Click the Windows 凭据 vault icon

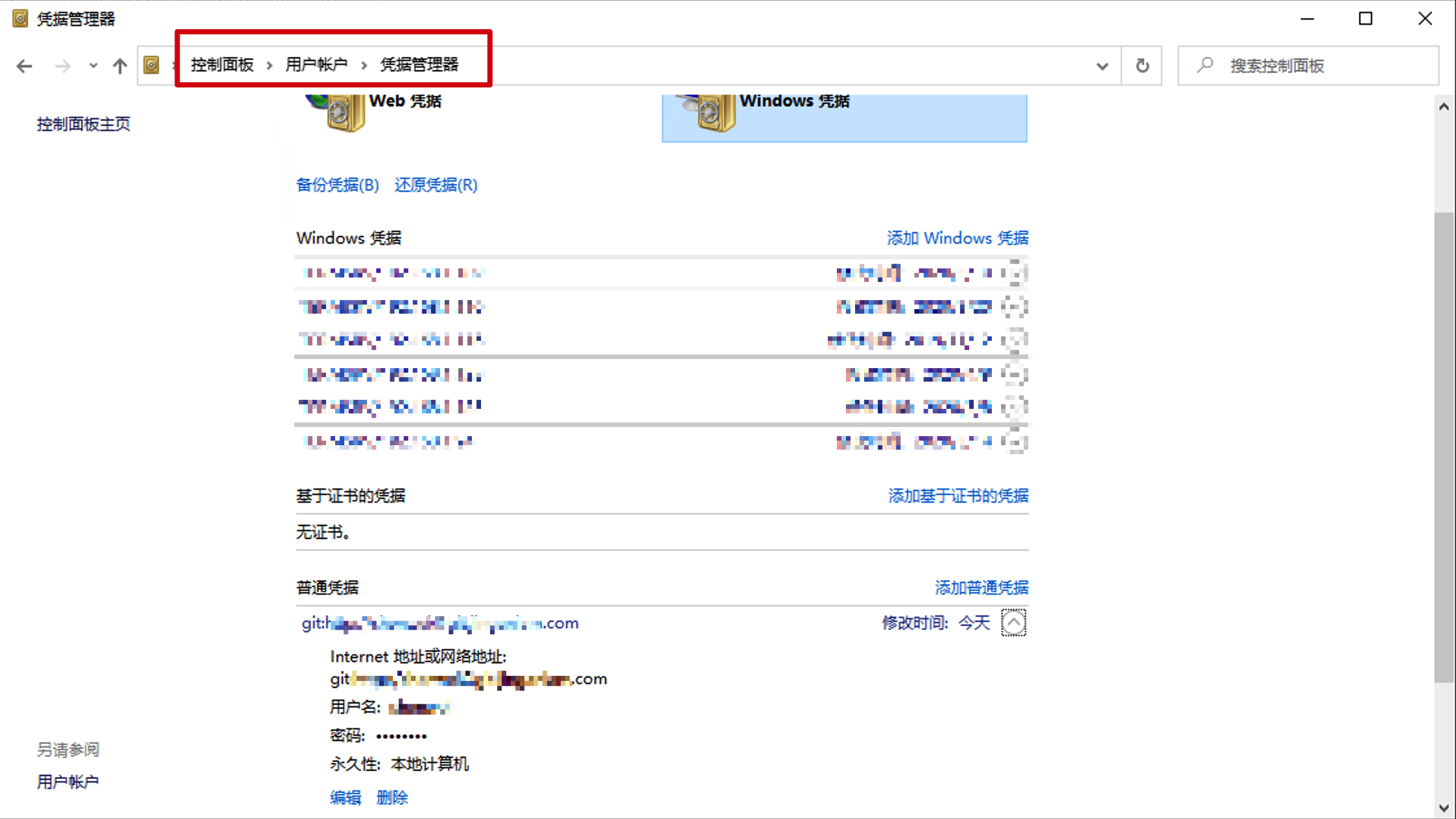tap(705, 112)
